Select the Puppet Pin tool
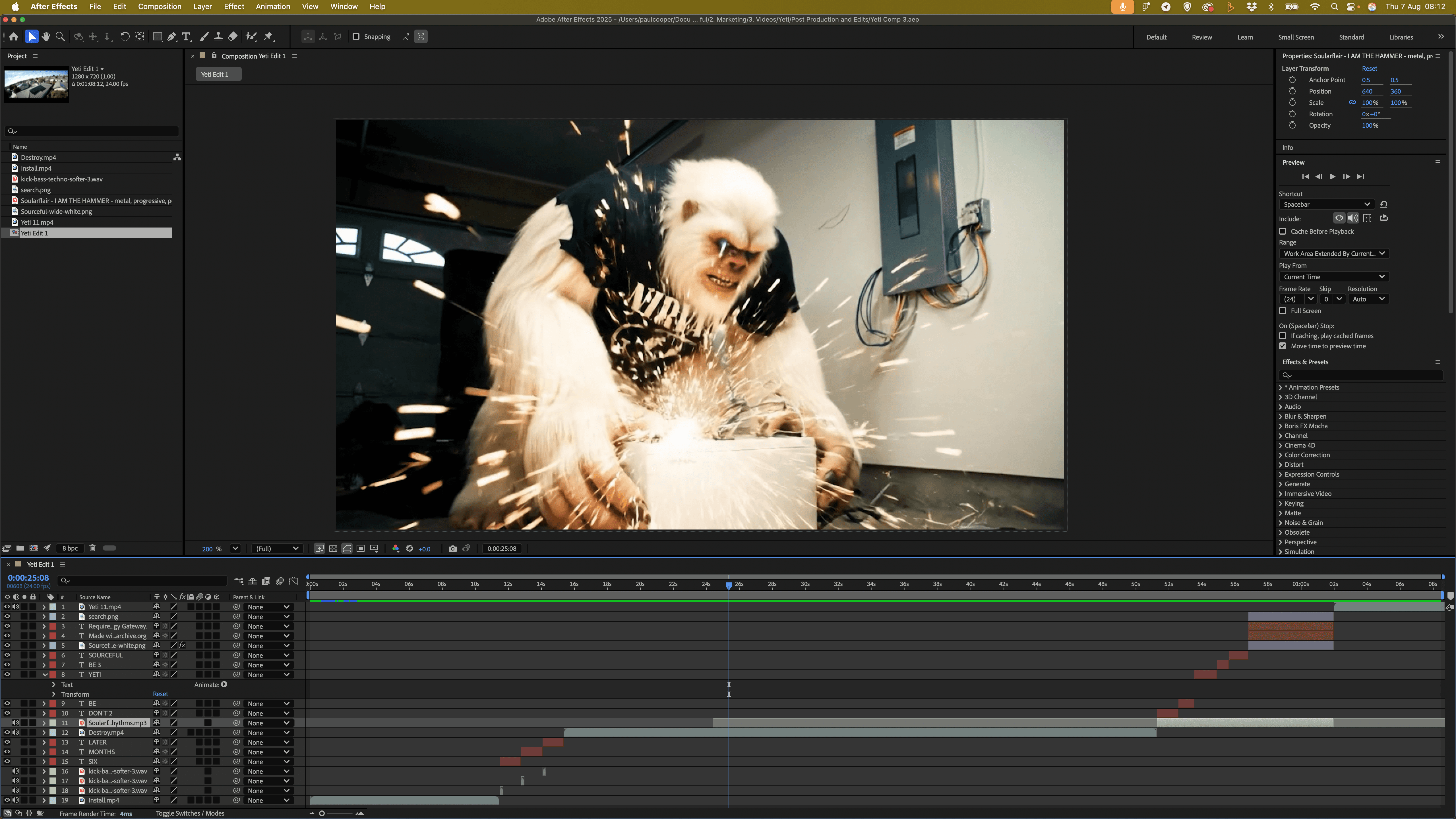This screenshot has width=1456, height=819. tap(268, 37)
